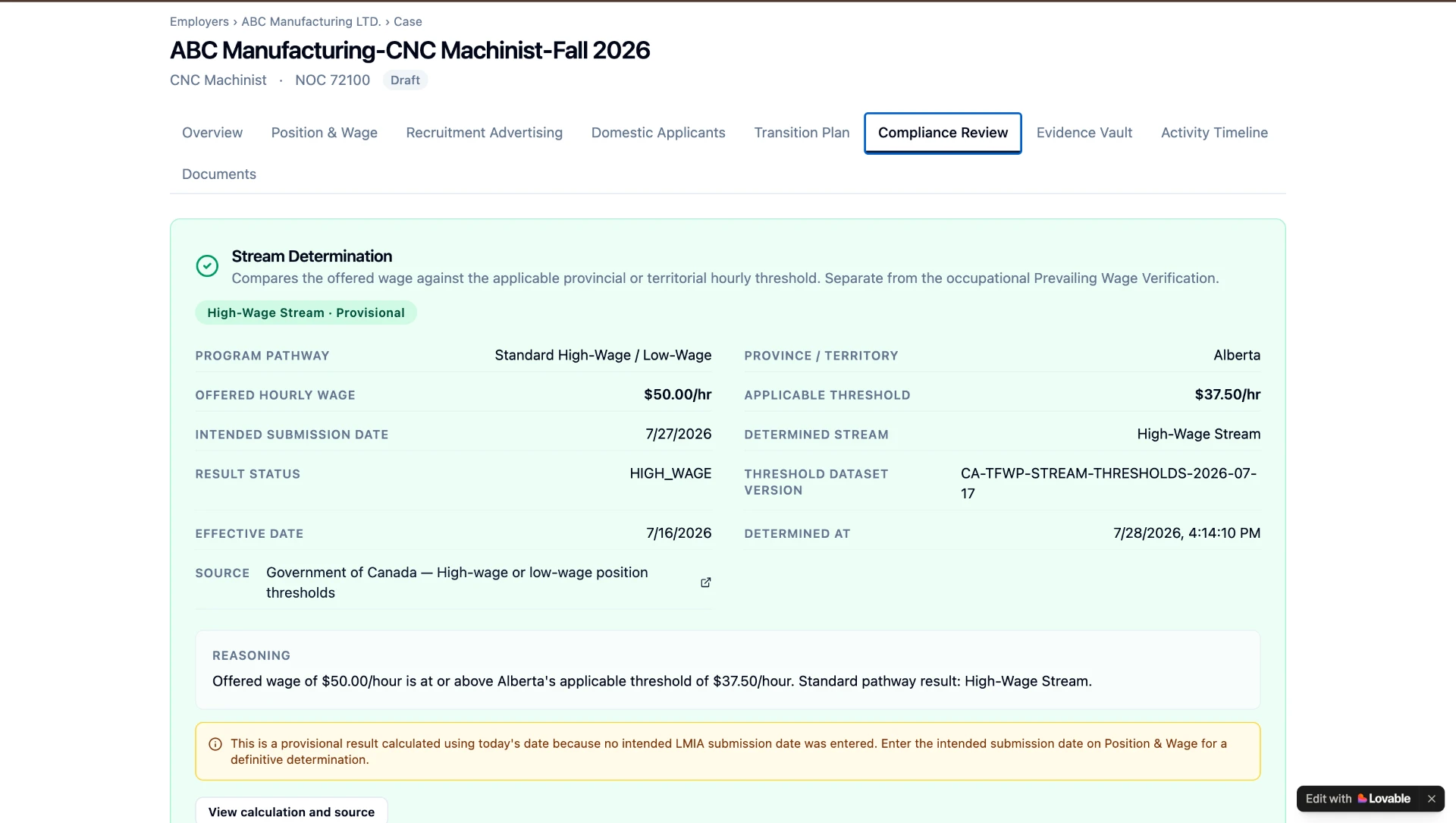Click the OFFERED HOURLY WAGE label
The width and height of the screenshot is (1456, 823).
275,395
